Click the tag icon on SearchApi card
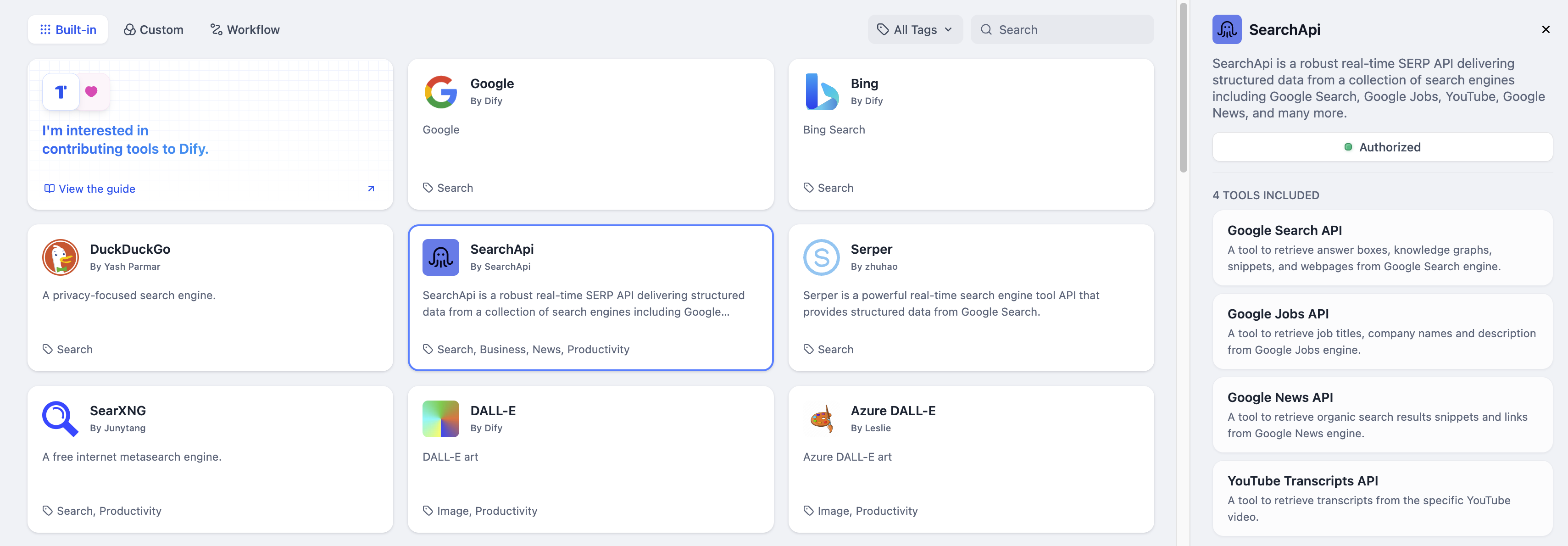 428,349
